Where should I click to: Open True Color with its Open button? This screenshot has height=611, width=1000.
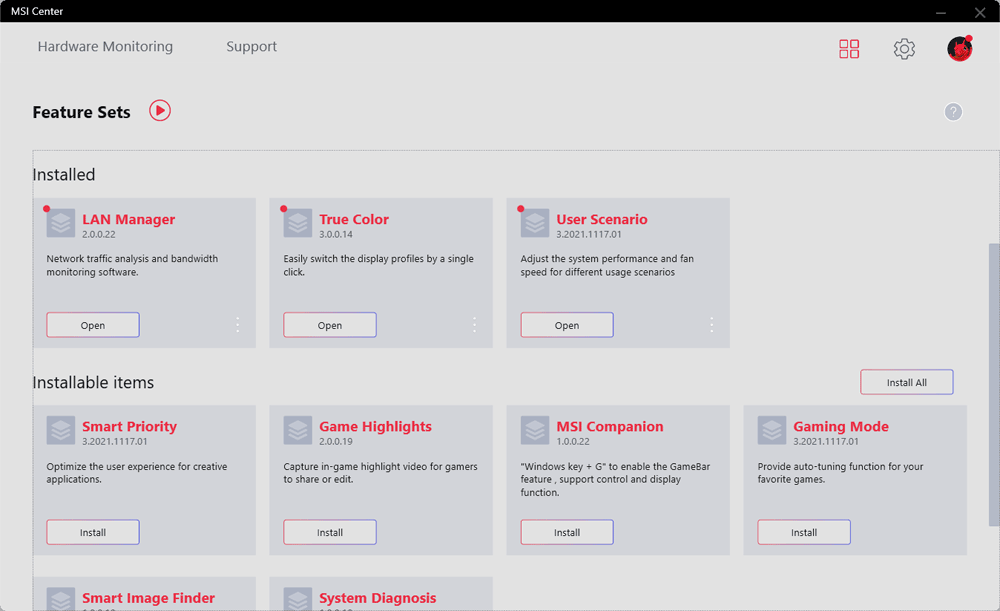330,325
